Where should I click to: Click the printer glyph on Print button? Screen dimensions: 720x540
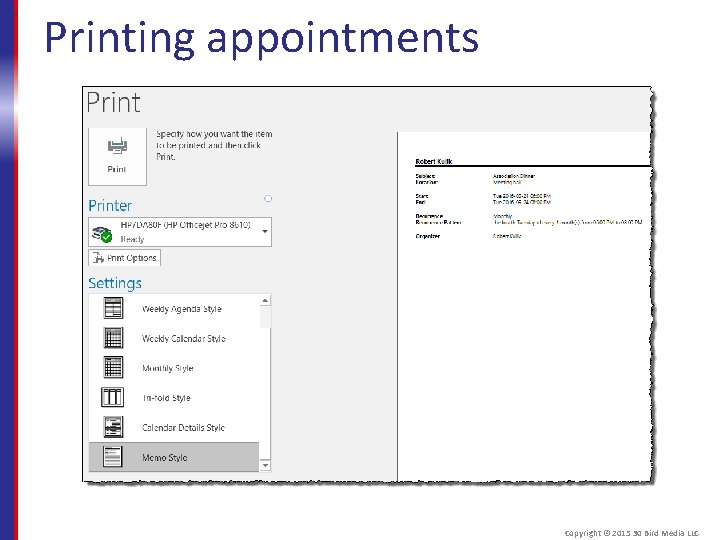coord(117,146)
